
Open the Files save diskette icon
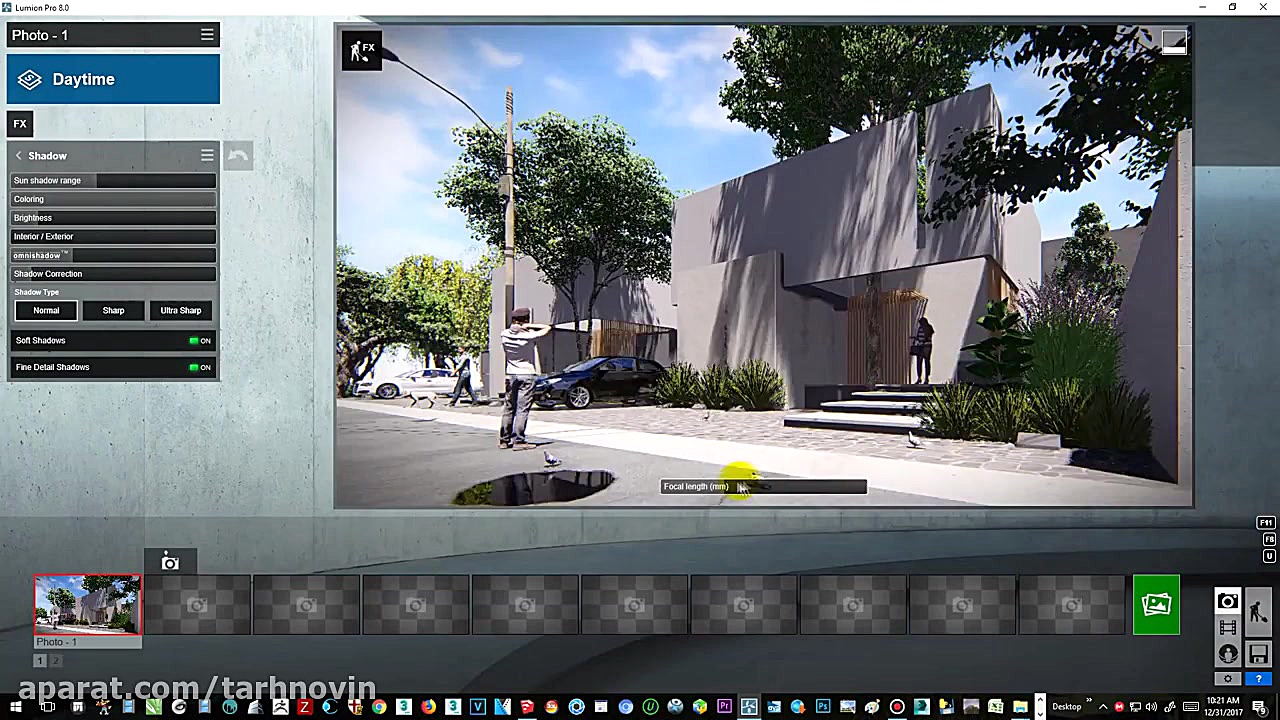point(1258,654)
